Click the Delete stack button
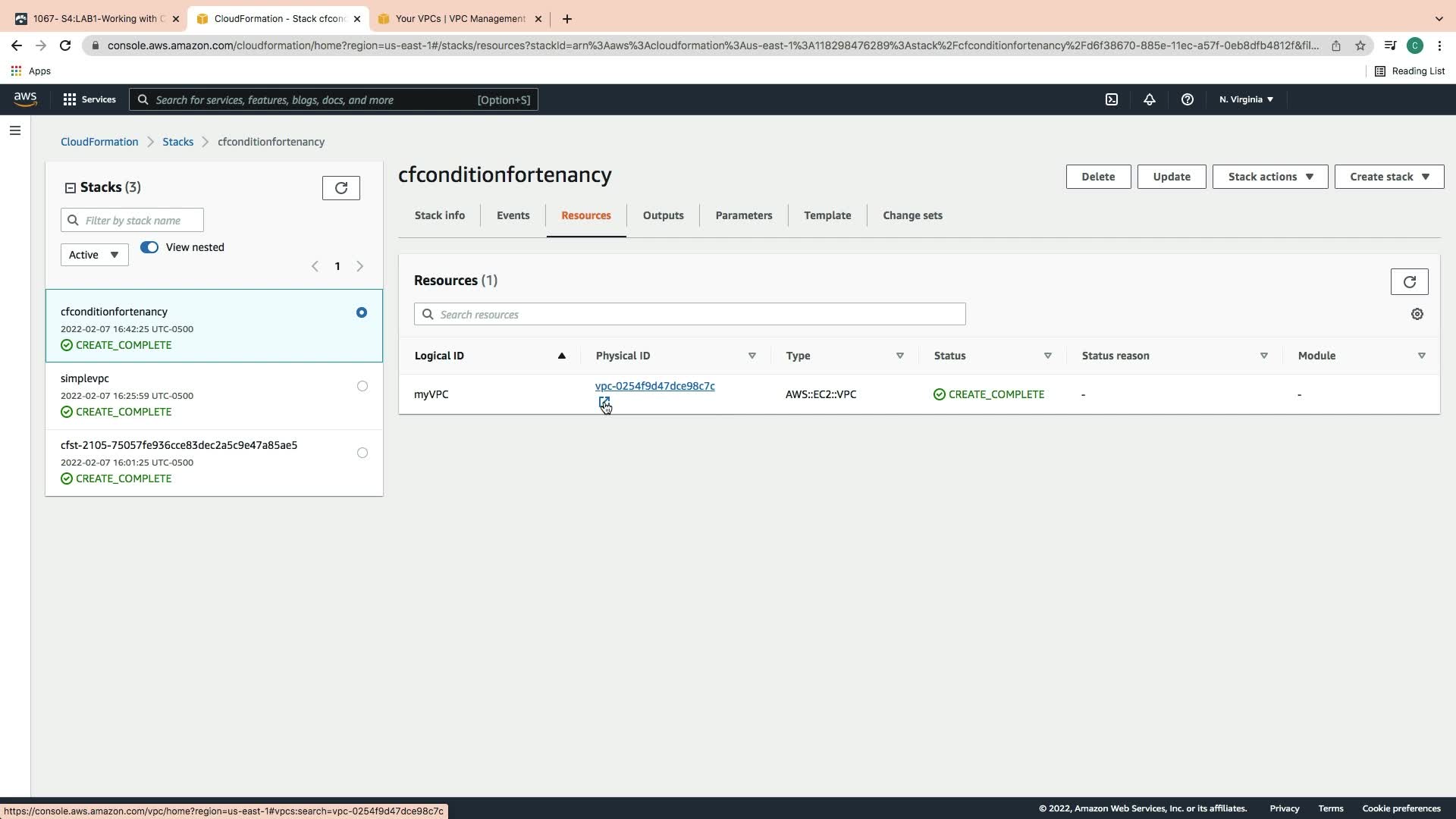1456x819 pixels. click(x=1097, y=177)
